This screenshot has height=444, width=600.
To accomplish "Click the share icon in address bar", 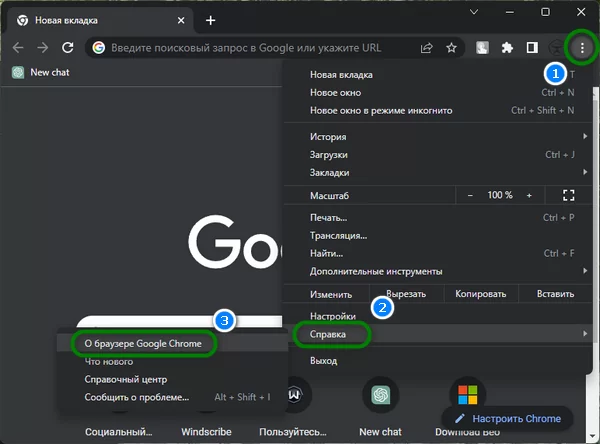I will [427, 47].
